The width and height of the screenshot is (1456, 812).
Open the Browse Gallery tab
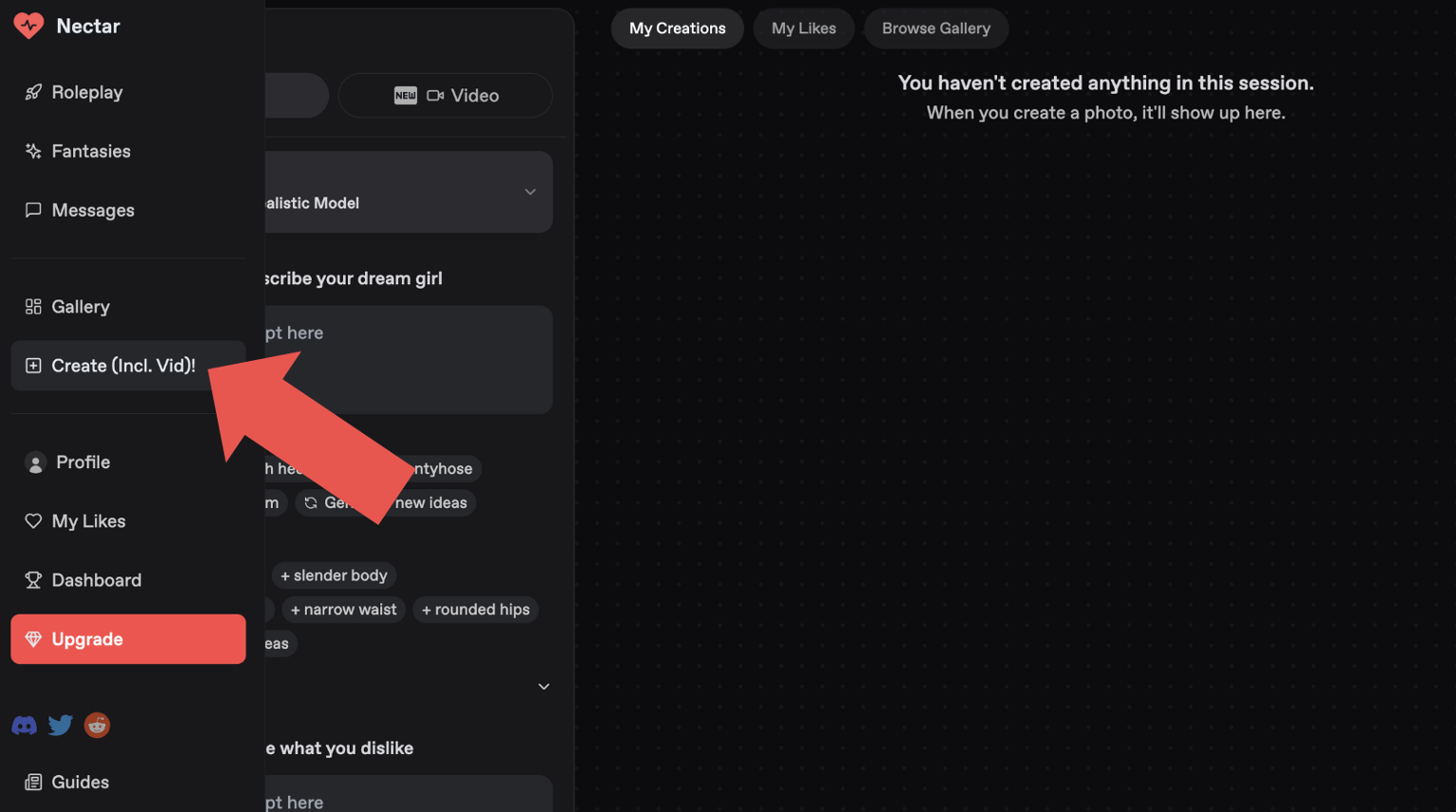937,28
